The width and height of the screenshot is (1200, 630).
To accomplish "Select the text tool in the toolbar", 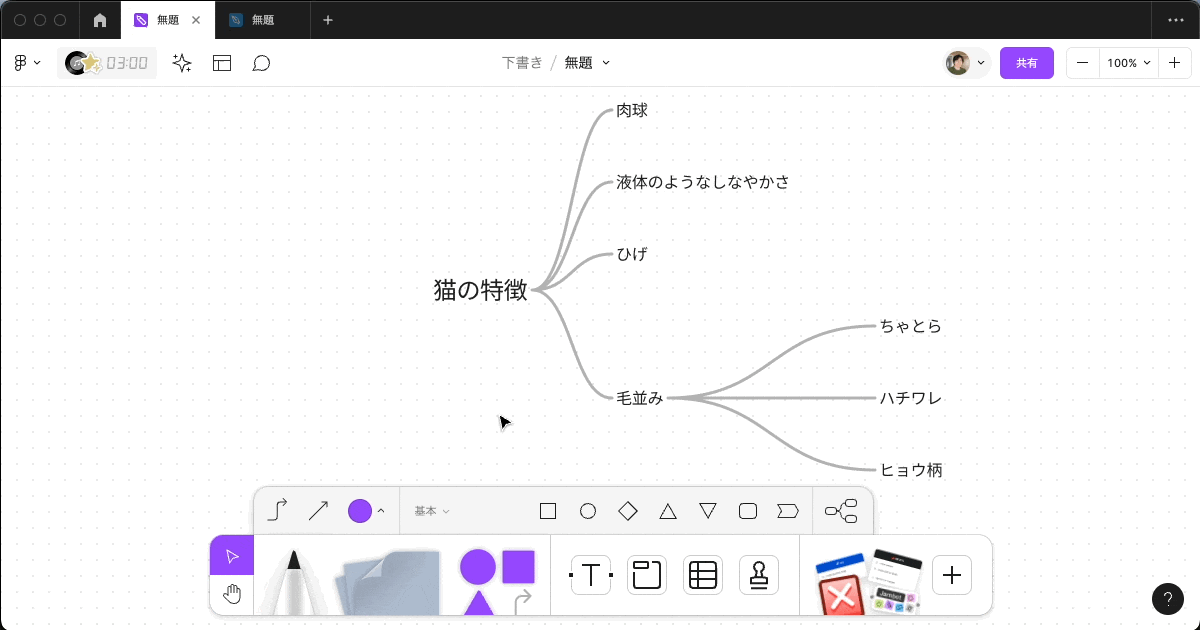I will tap(590, 574).
